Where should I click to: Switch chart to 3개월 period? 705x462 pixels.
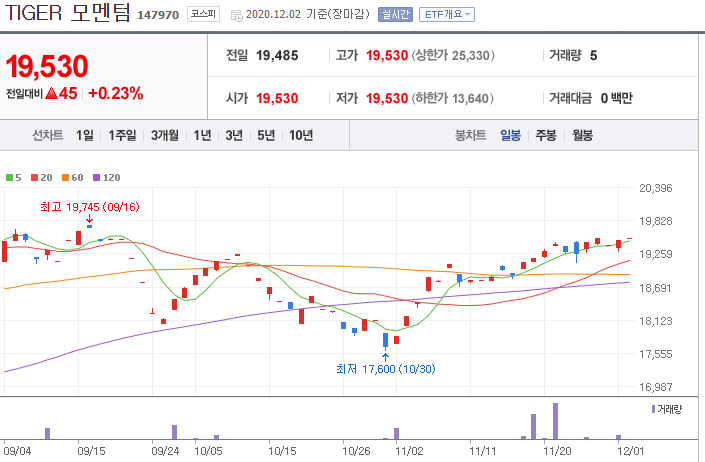[165, 135]
